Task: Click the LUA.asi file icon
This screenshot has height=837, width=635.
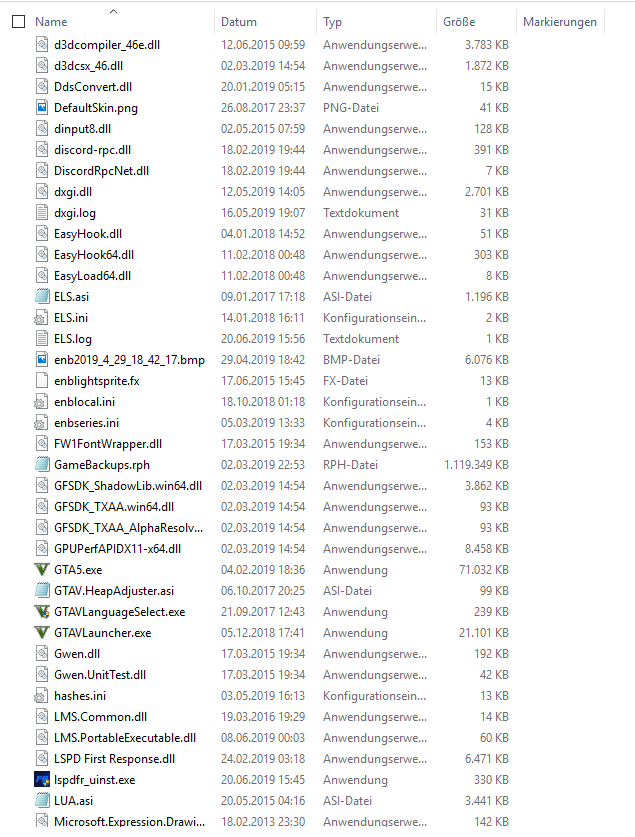Action: [x=42, y=801]
